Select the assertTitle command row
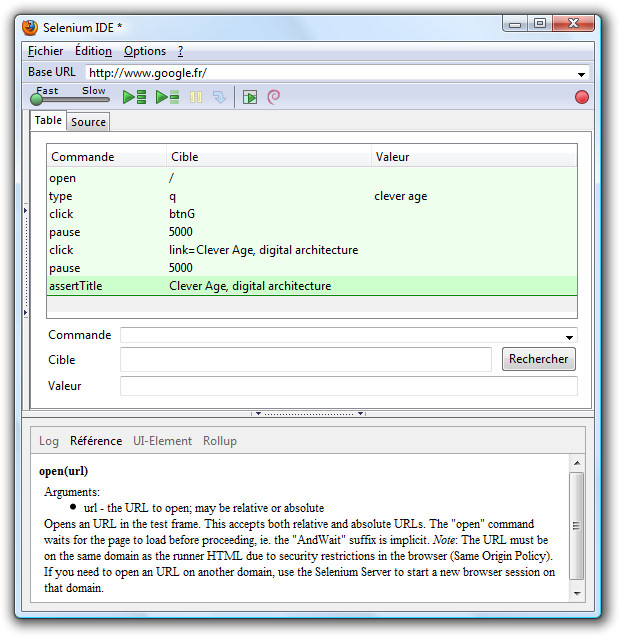This screenshot has width=620, height=637. pyautogui.click(x=312, y=286)
